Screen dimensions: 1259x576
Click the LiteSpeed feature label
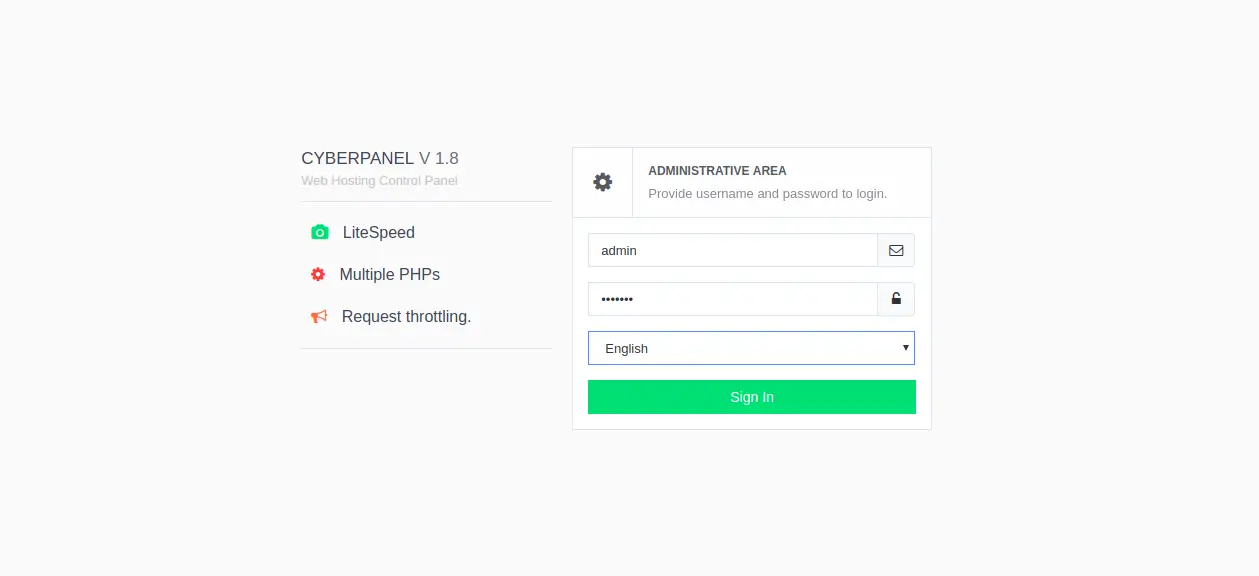coord(379,232)
